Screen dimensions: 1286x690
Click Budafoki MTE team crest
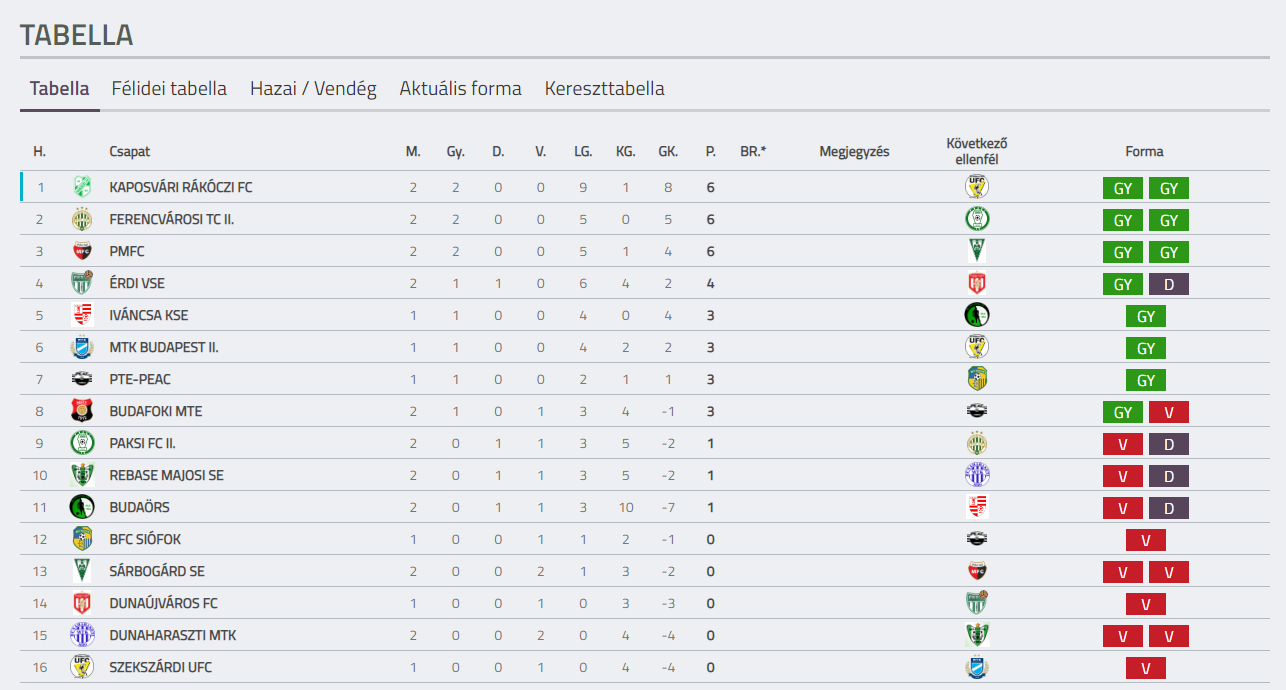tap(82, 411)
